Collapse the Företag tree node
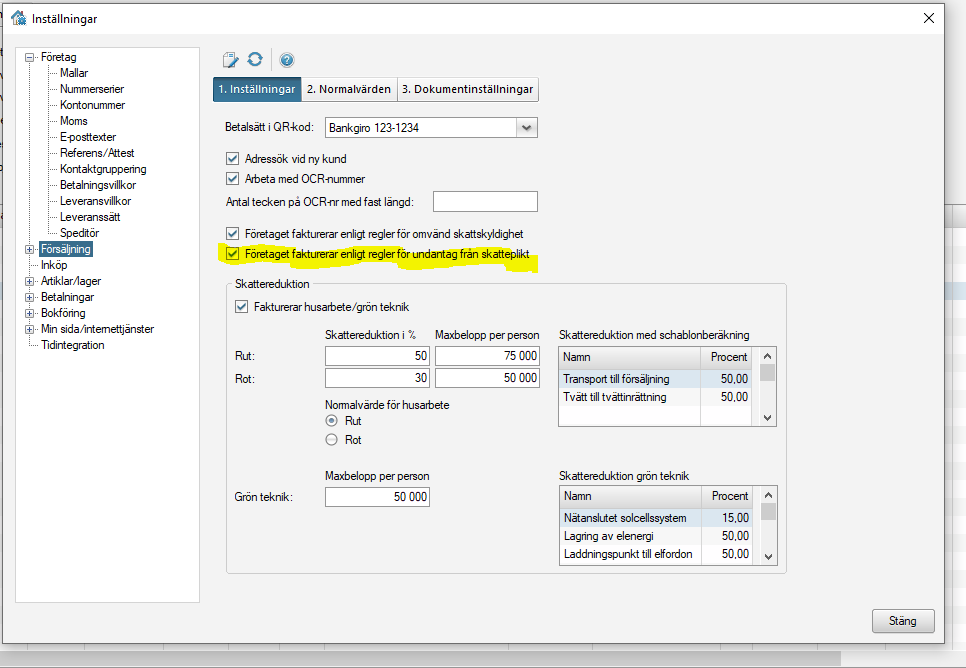 [x=30, y=58]
